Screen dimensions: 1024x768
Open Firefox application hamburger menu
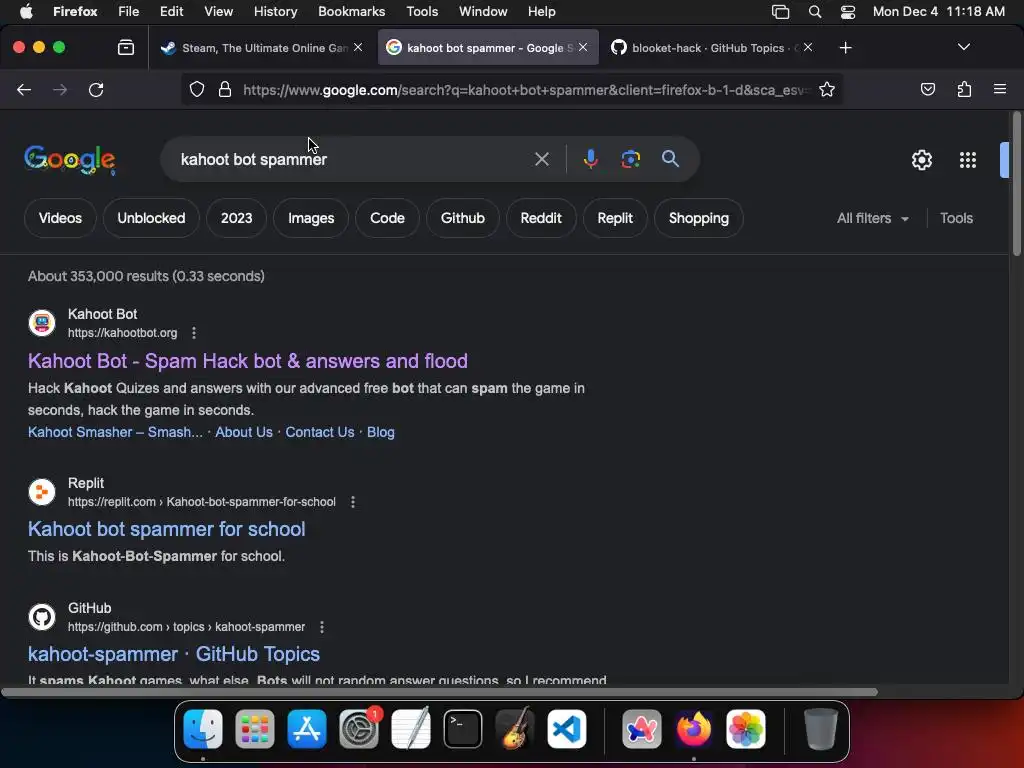coord(999,89)
